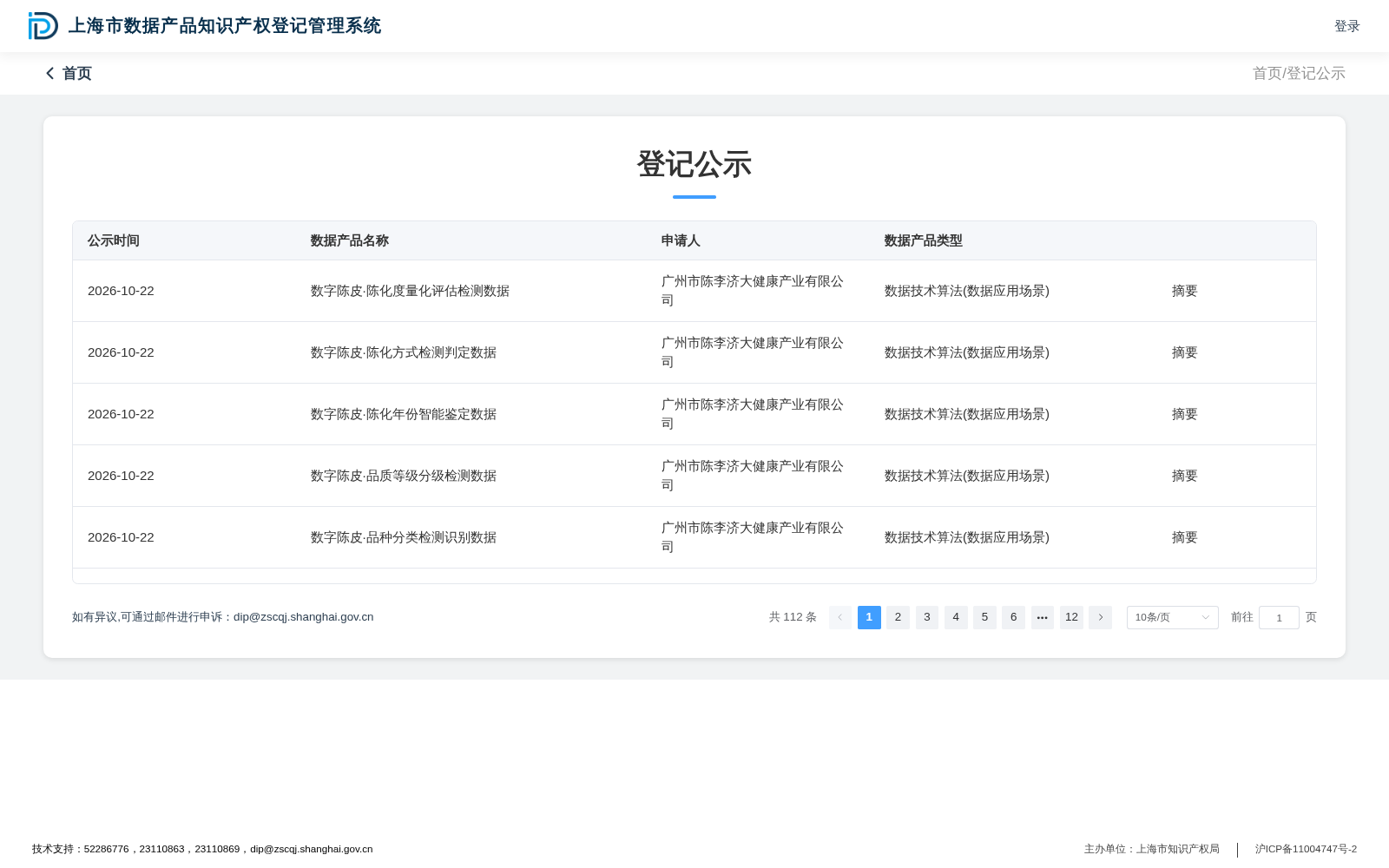Go to previous page arrow in pagination
This screenshot has width=1389, height=868.
[x=840, y=617]
